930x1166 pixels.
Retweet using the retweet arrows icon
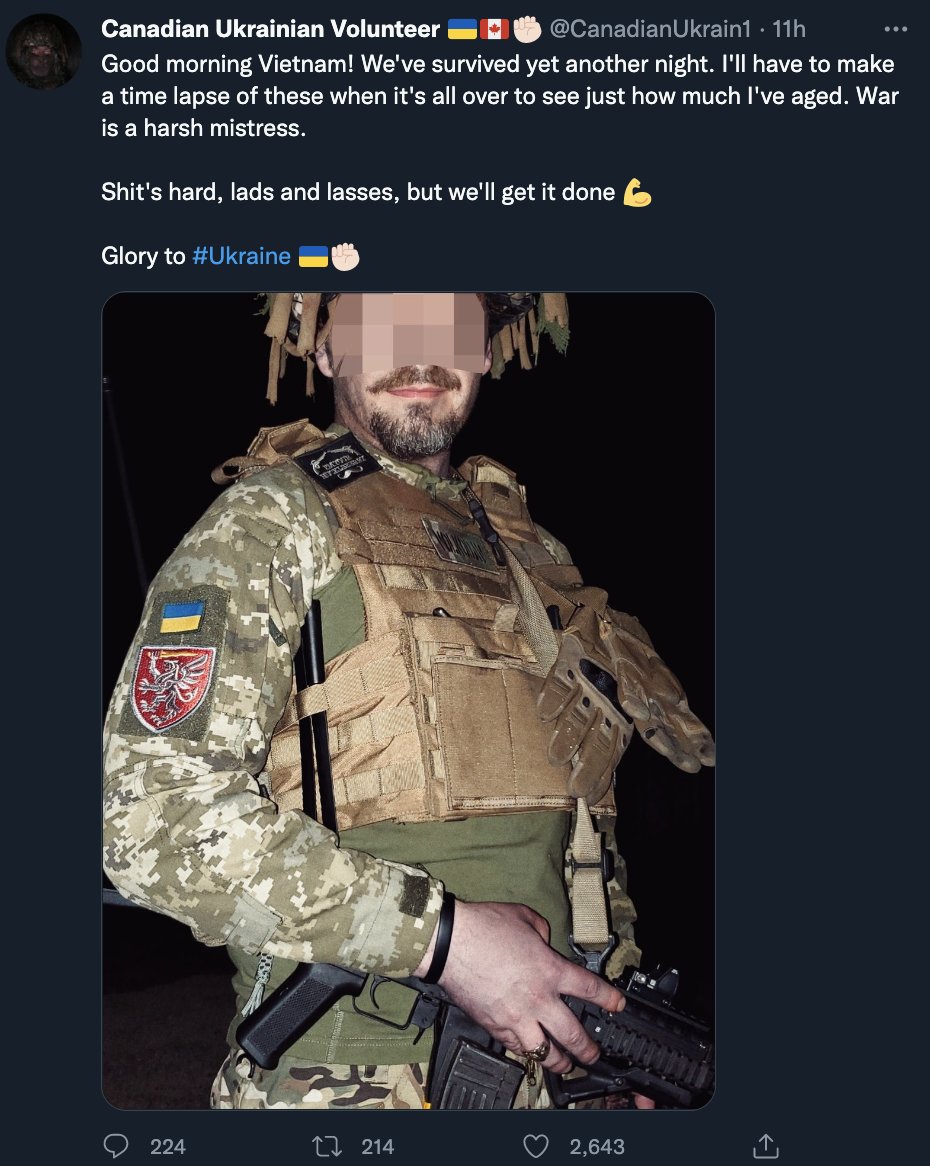tap(326, 1146)
